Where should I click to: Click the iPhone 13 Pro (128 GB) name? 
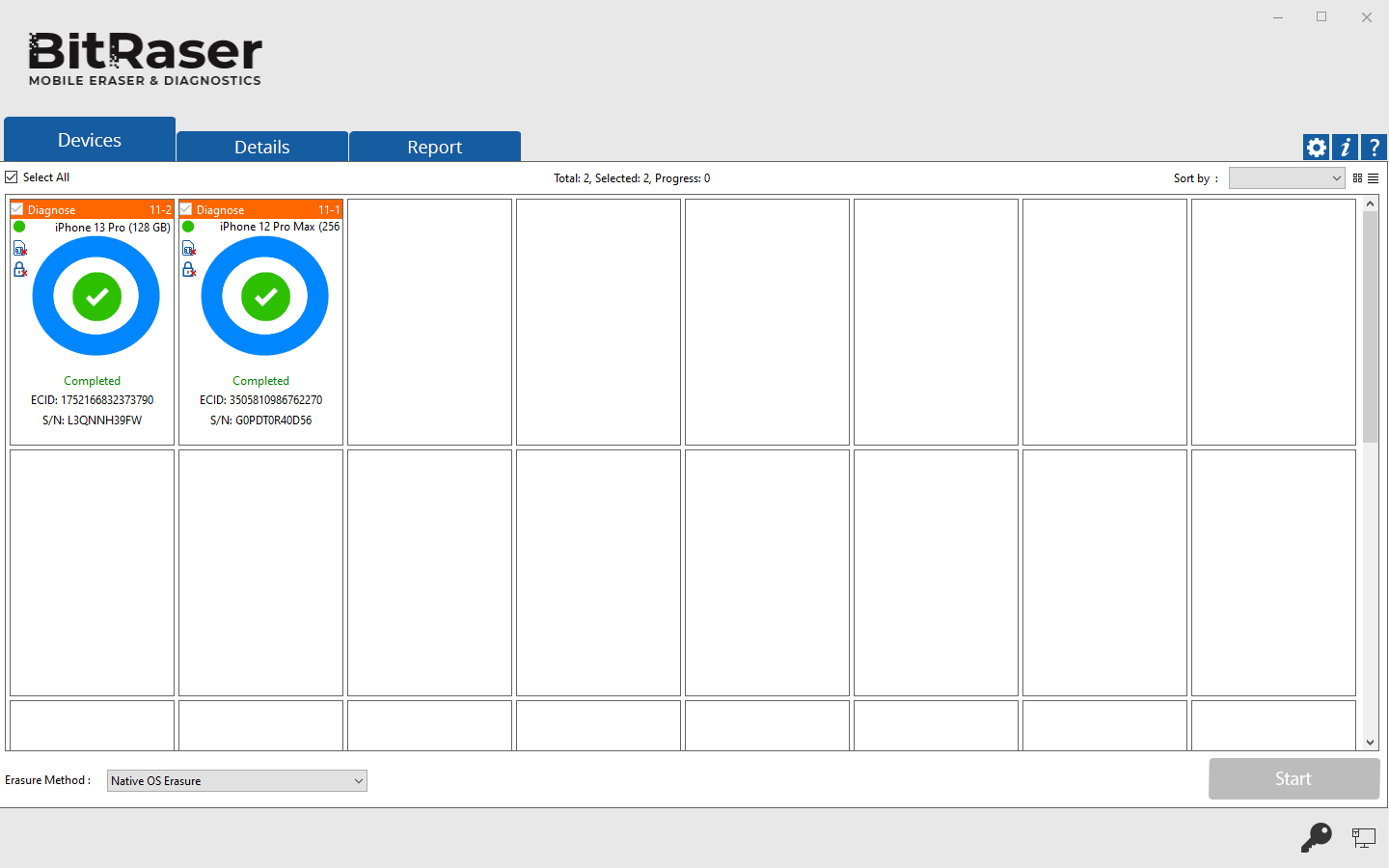(x=113, y=228)
